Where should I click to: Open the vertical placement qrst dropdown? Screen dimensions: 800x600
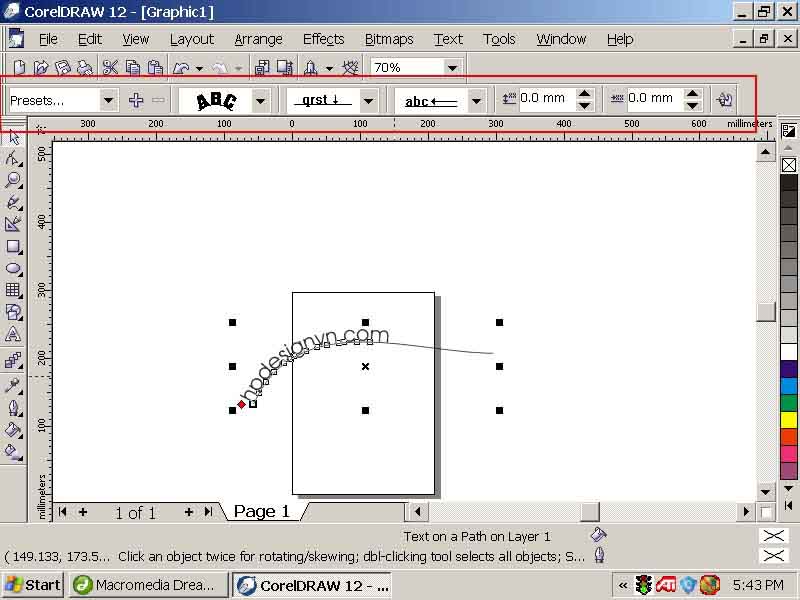click(x=368, y=101)
